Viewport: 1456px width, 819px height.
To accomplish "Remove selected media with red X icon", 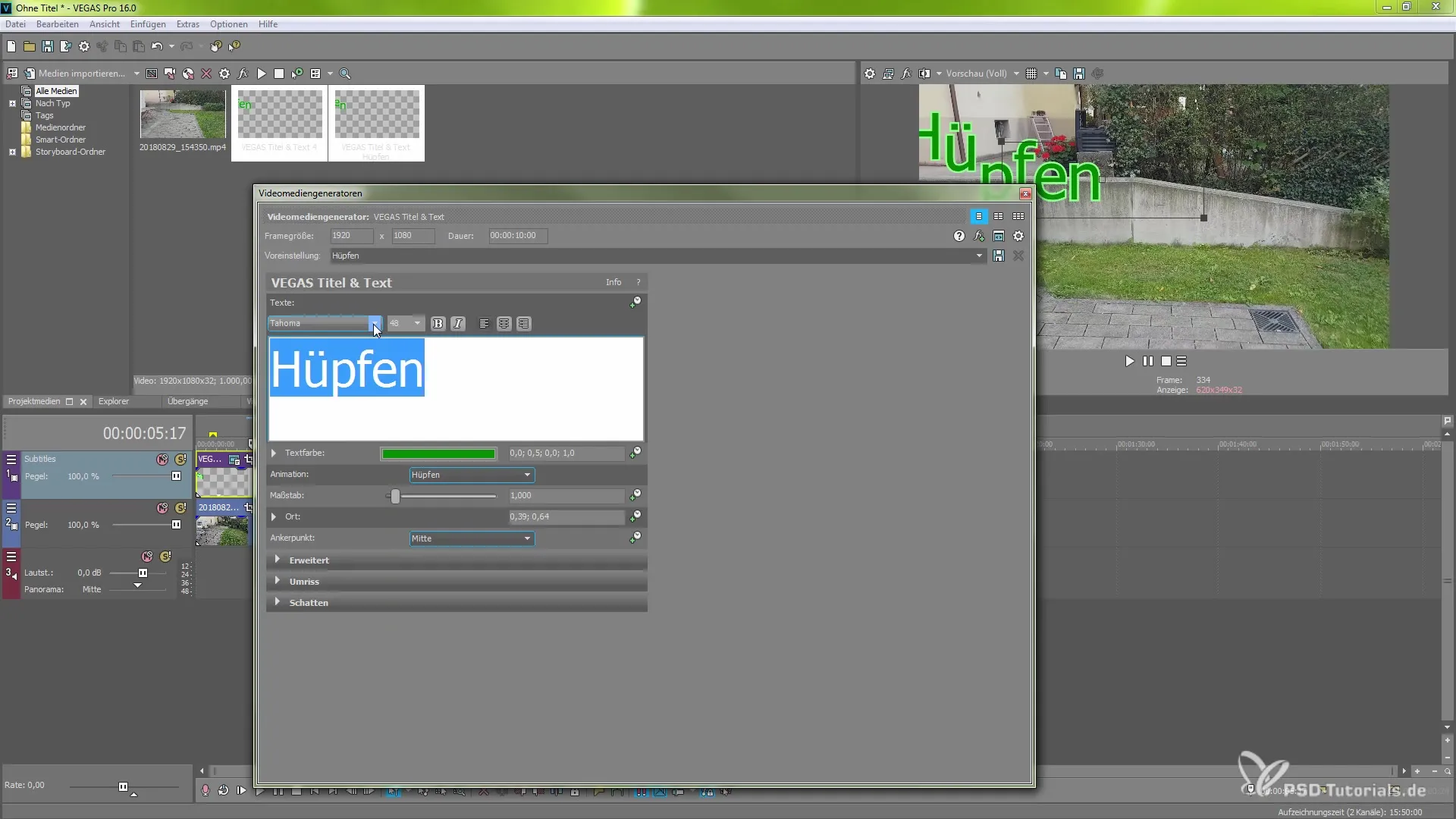I will (206, 74).
